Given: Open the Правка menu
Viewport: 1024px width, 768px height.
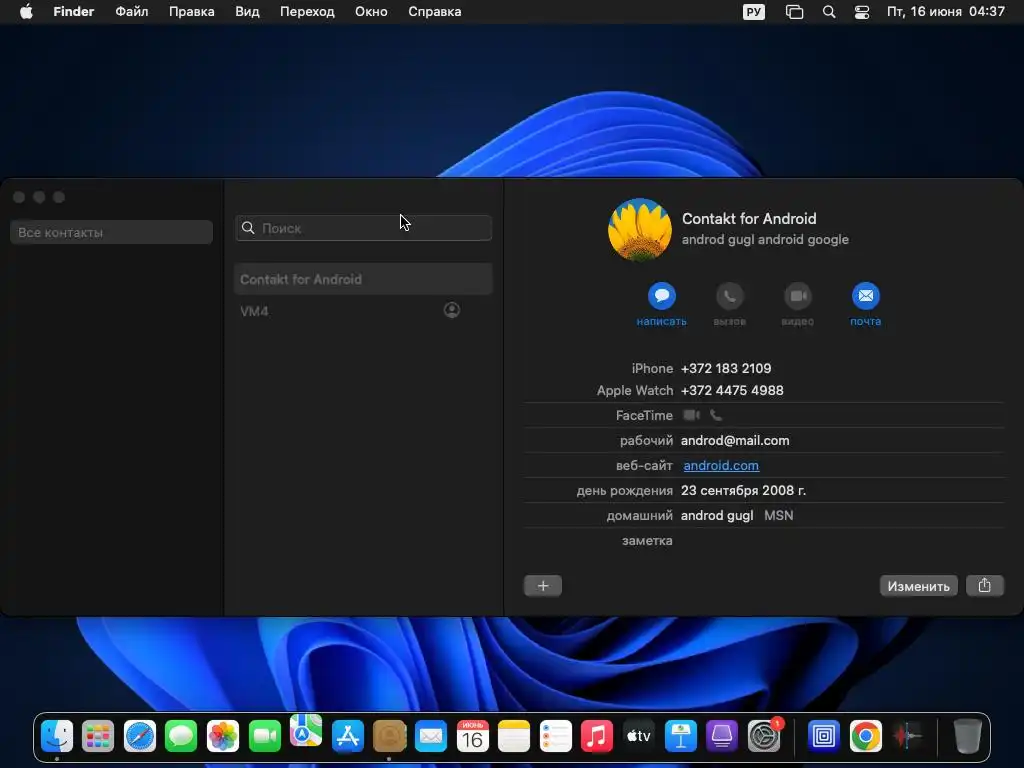Looking at the screenshot, I should [x=191, y=12].
